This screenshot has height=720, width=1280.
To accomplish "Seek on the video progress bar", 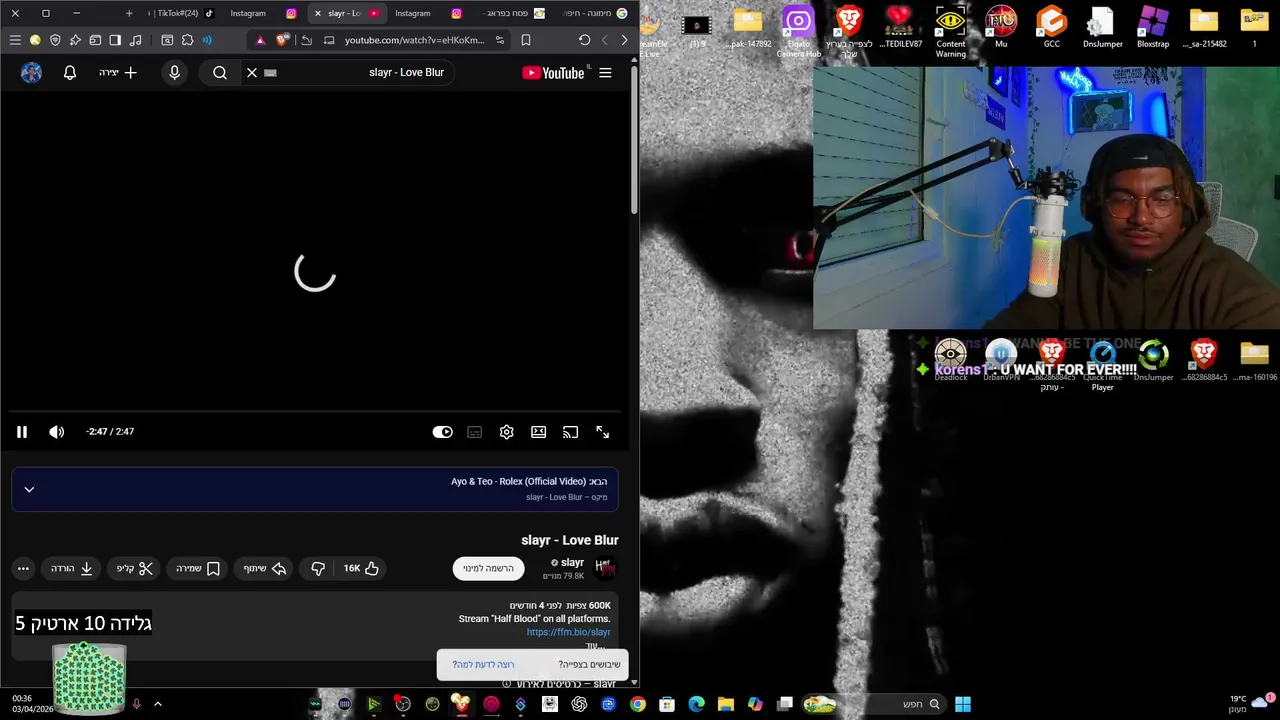I will (x=315, y=411).
